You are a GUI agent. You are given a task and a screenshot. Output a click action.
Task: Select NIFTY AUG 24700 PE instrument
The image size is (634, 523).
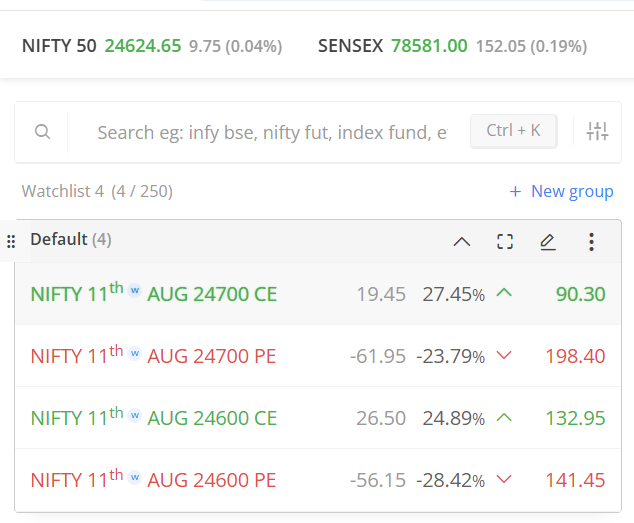click(x=154, y=356)
